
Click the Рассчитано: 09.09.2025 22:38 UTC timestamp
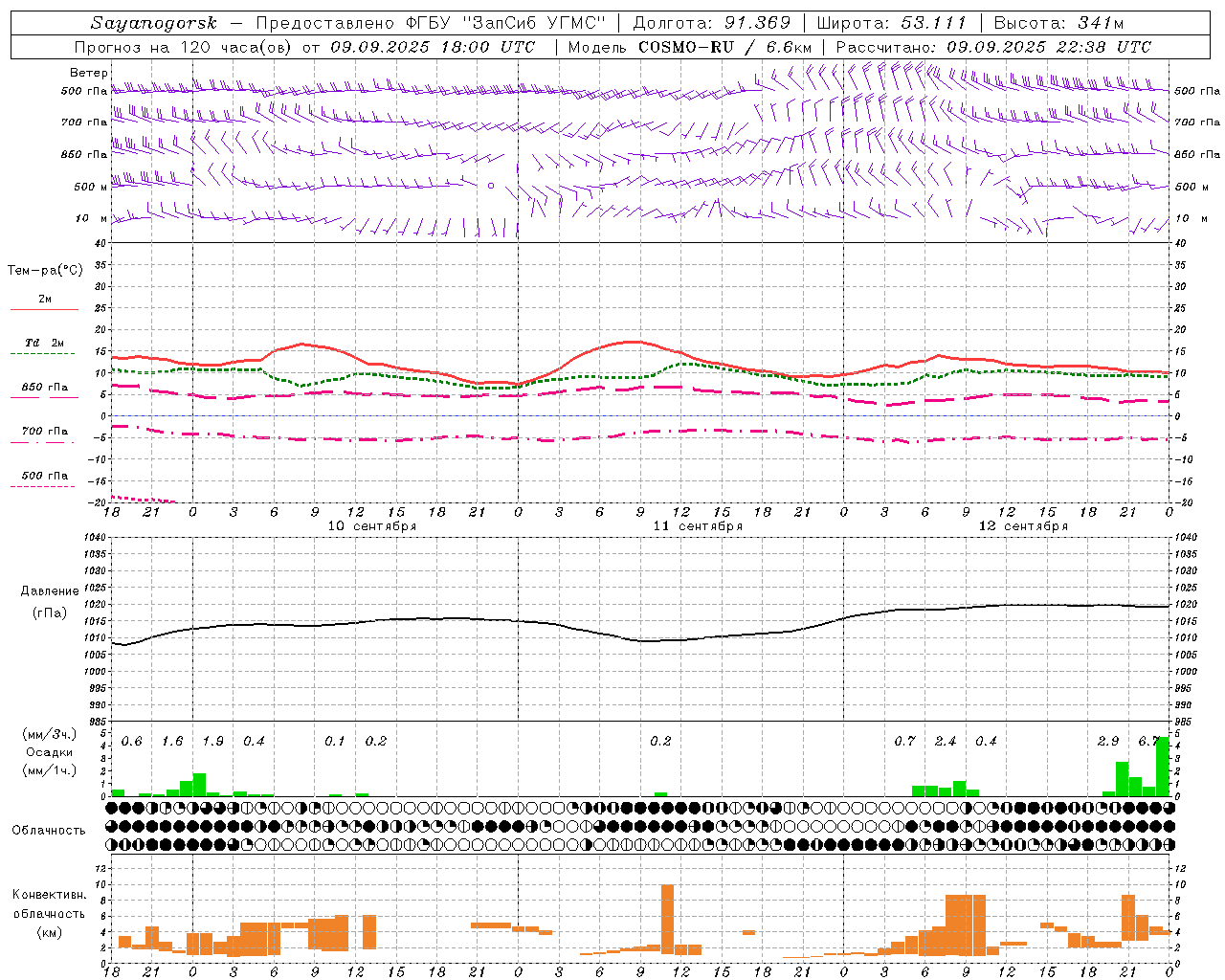(x=993, y=47)
